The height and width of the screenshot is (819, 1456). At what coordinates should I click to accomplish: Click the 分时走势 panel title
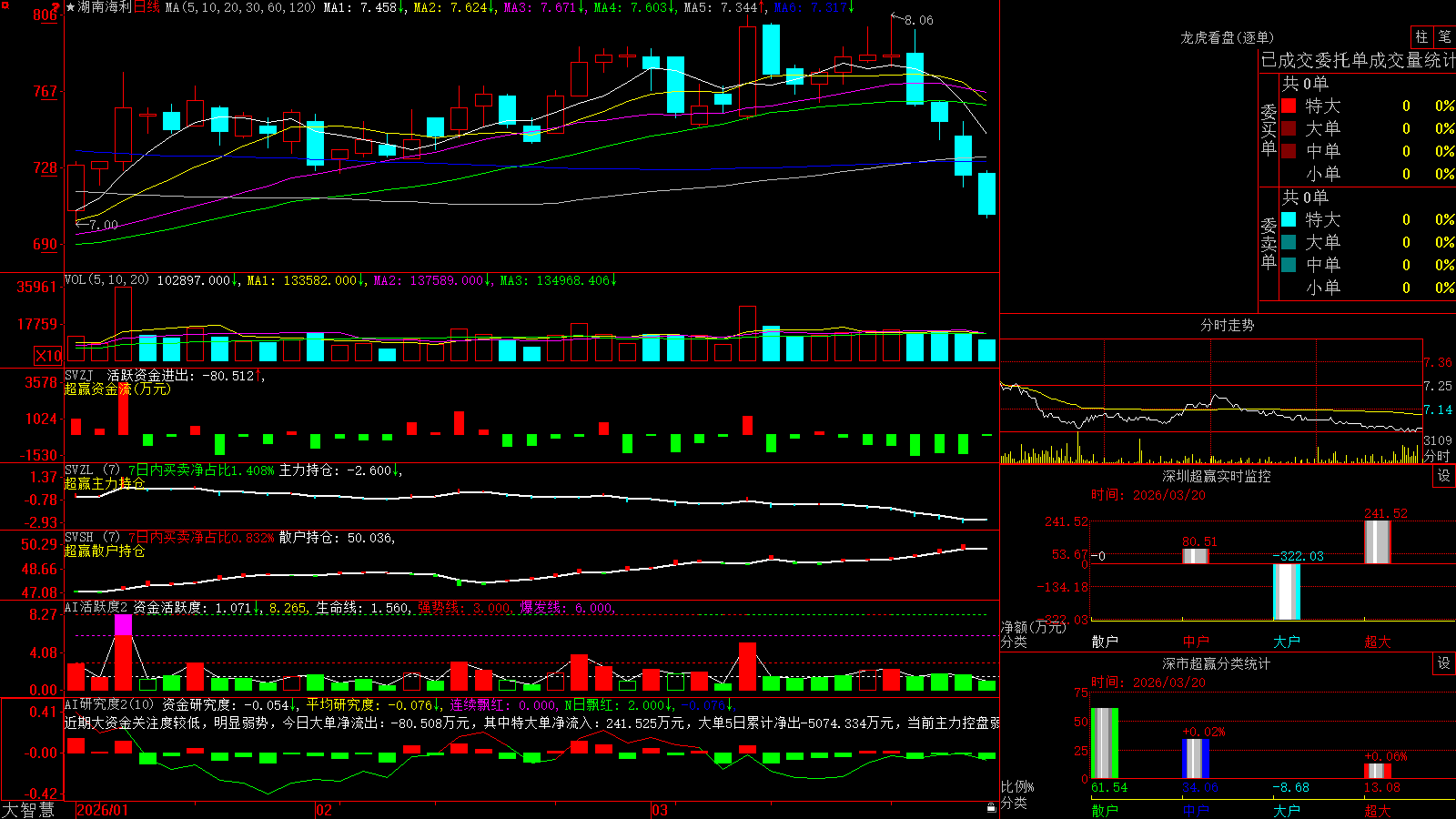[1227, 325]
